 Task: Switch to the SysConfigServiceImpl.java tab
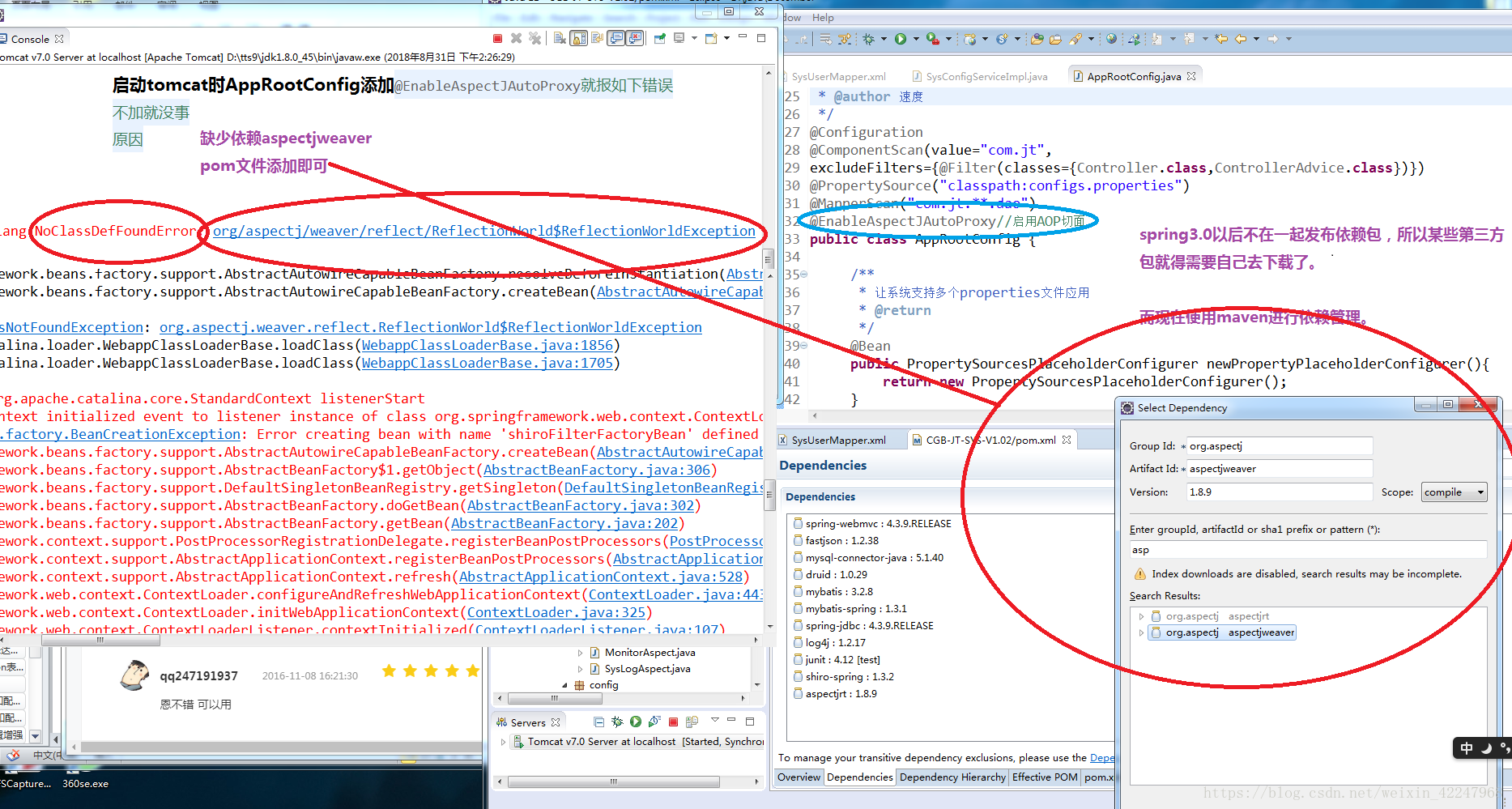coord(980,77)
